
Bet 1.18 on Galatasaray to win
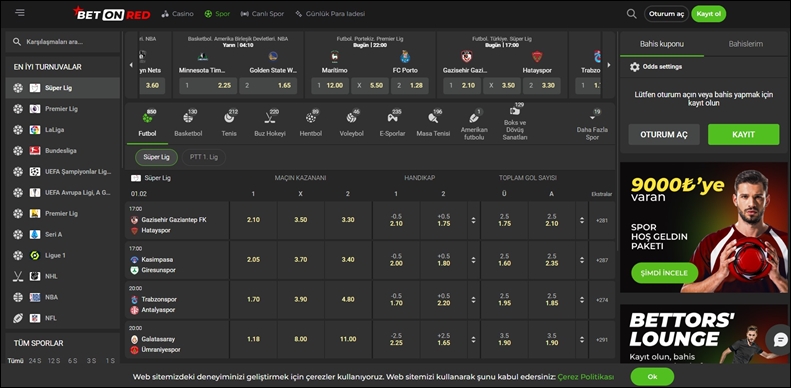pos(253,340)
